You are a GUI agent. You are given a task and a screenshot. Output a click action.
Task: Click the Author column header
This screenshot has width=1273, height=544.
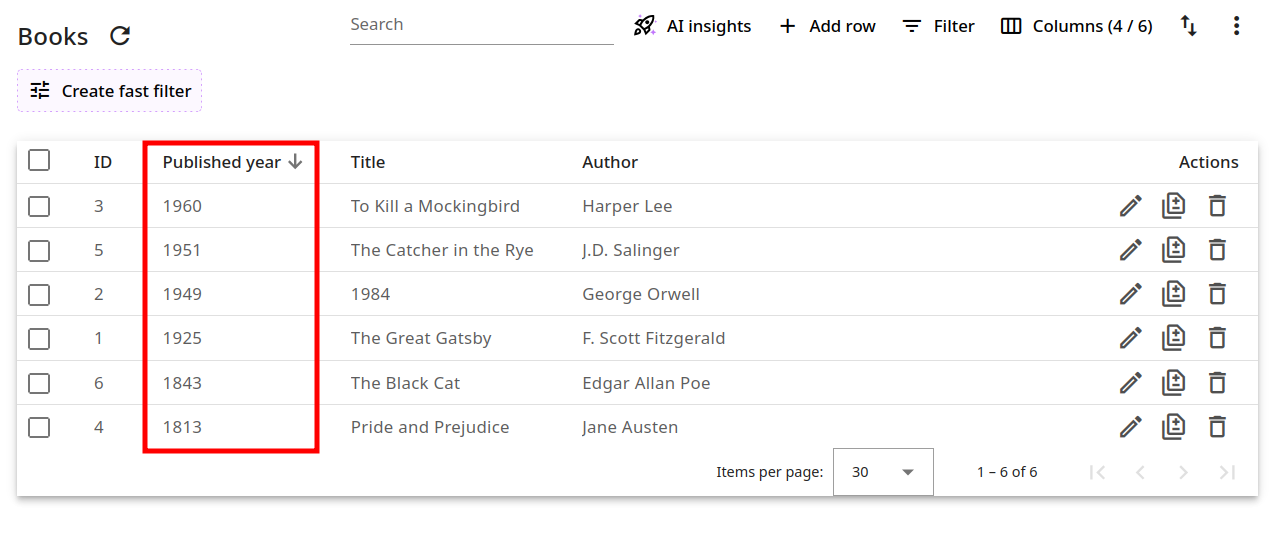tap(610, 162)
